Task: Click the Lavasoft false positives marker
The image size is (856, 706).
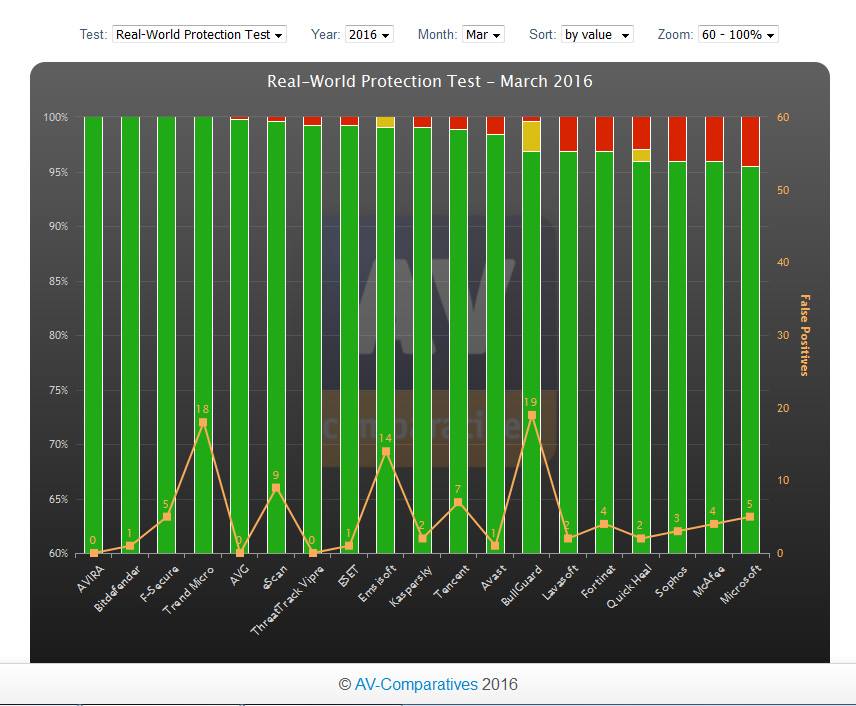Action: 568,538
